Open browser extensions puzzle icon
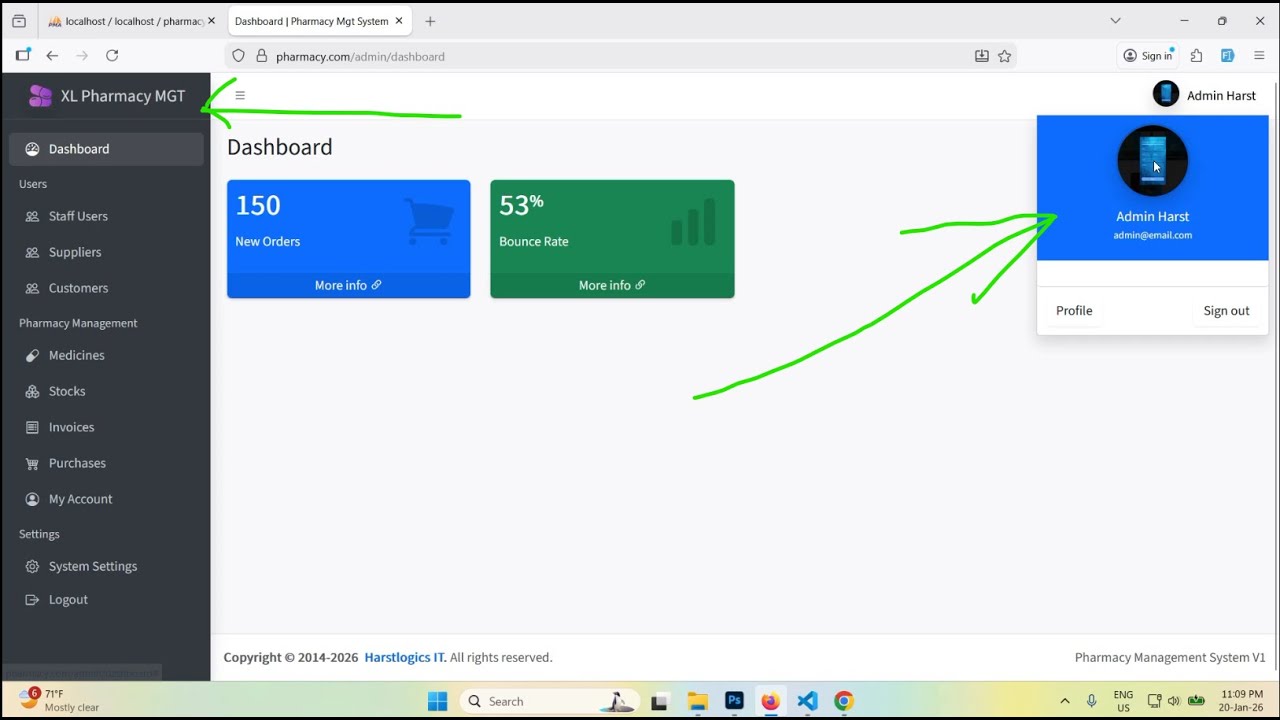Screen dimensions: 1280x720 1196,56
